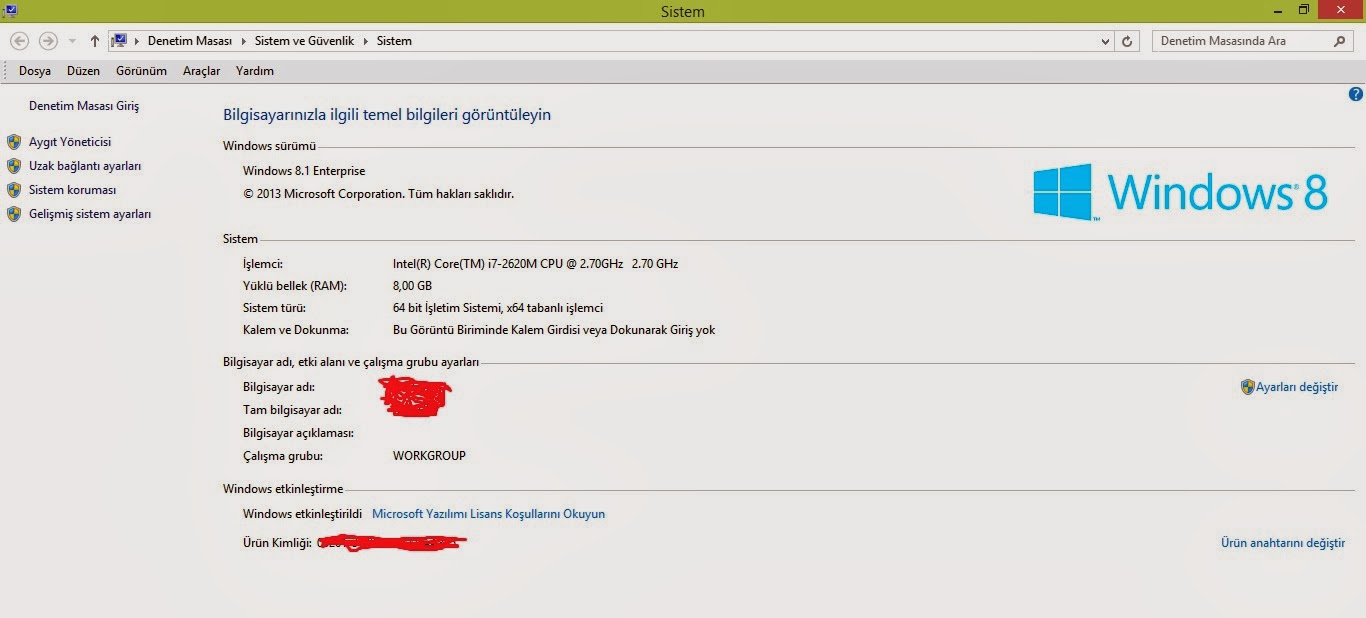Open Aygıt Yöneticisi
1366x618 pixels.
point(70,142)
